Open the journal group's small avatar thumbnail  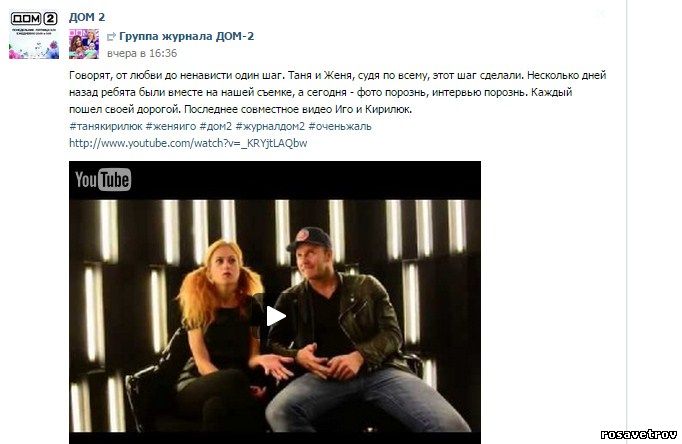coord(84,44)
